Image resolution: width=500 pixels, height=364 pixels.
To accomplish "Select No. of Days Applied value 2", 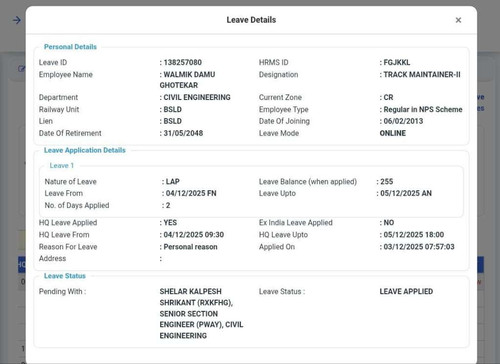I will (x=168, y=205).
